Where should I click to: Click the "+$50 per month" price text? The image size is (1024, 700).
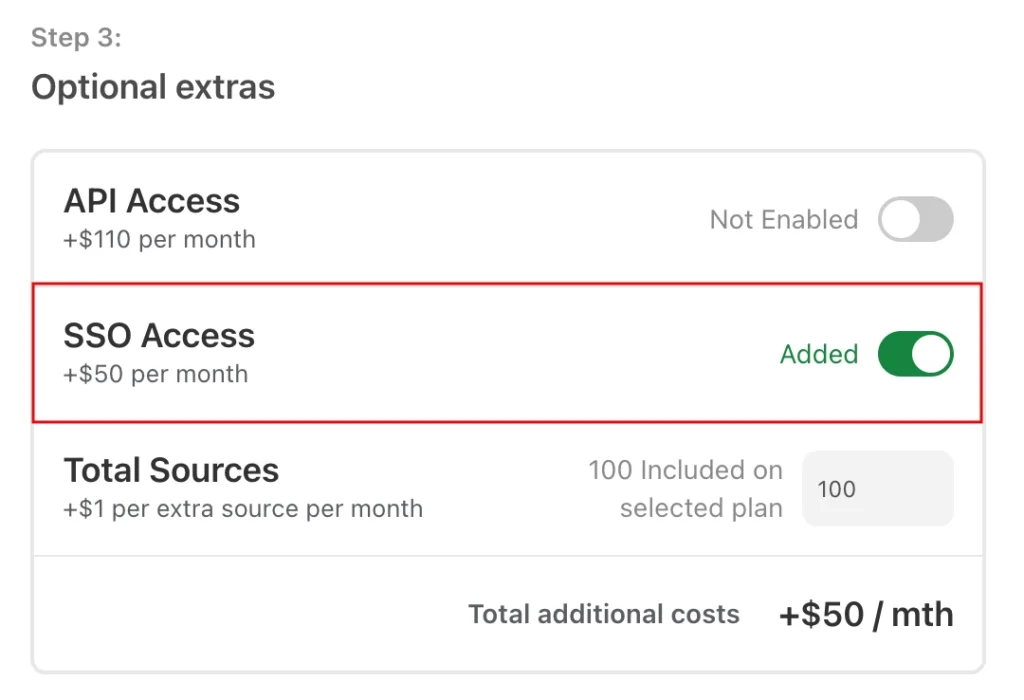coord(155,374)
